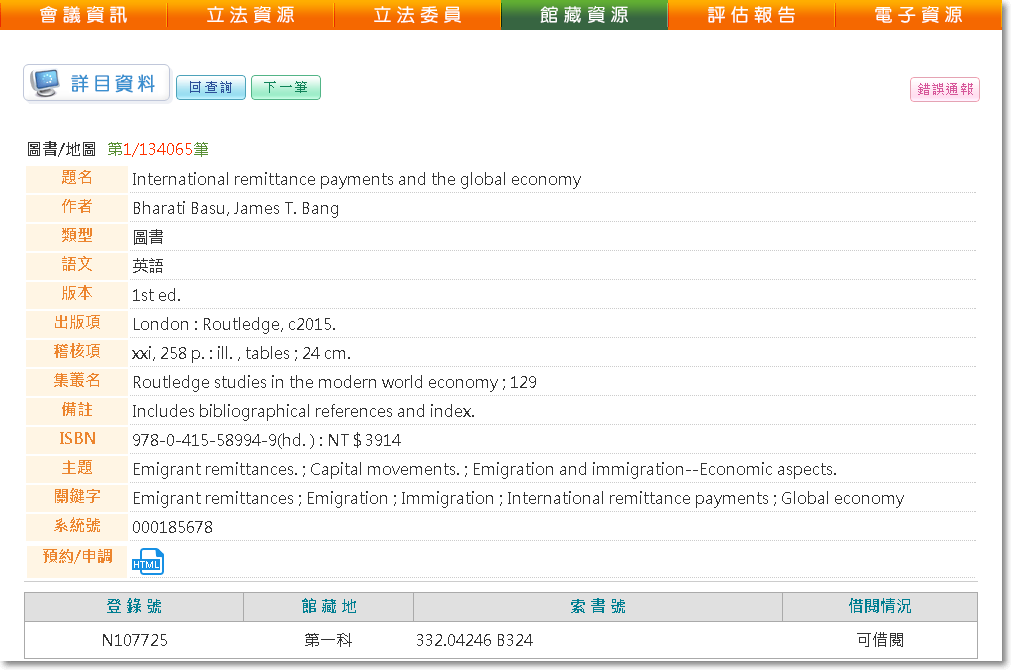
Task: Click the computer icon beside 詳目資料
Action: point(45,84)
